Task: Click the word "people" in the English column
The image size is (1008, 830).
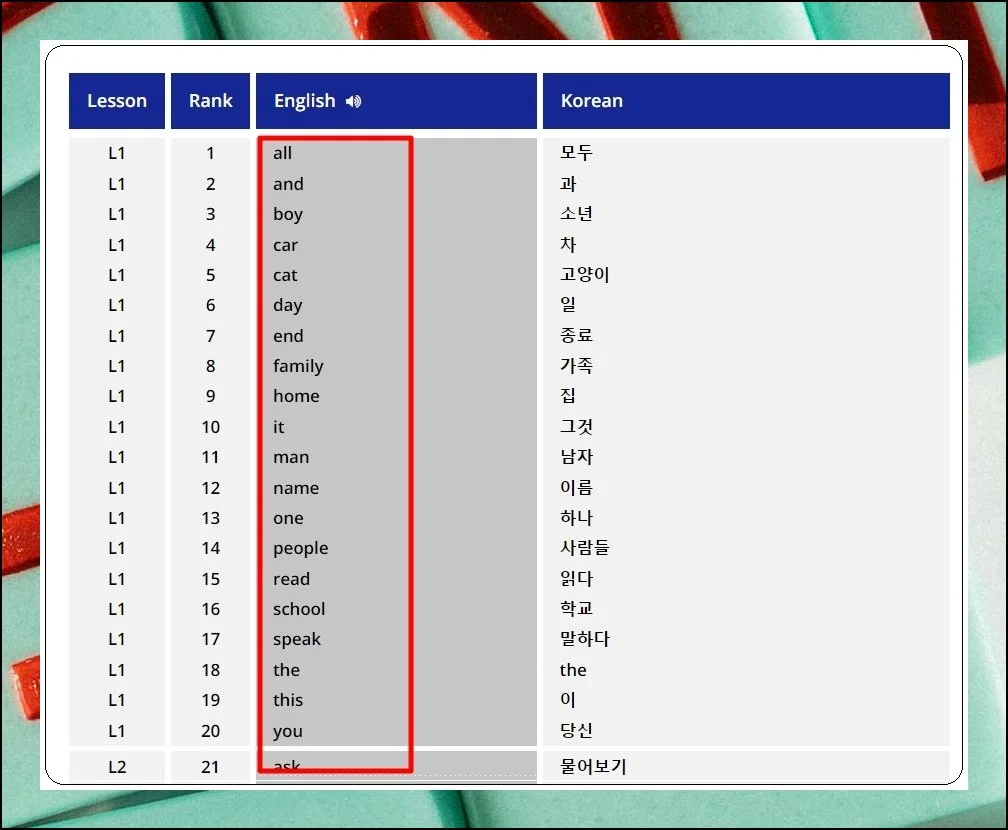Action: point(300,548)
